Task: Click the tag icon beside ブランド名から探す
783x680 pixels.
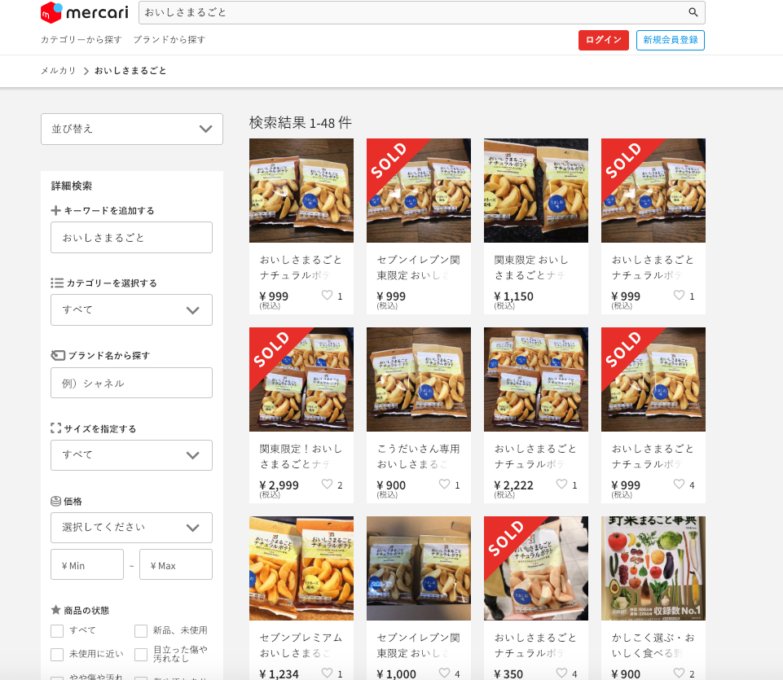Action: click(58, 355)
